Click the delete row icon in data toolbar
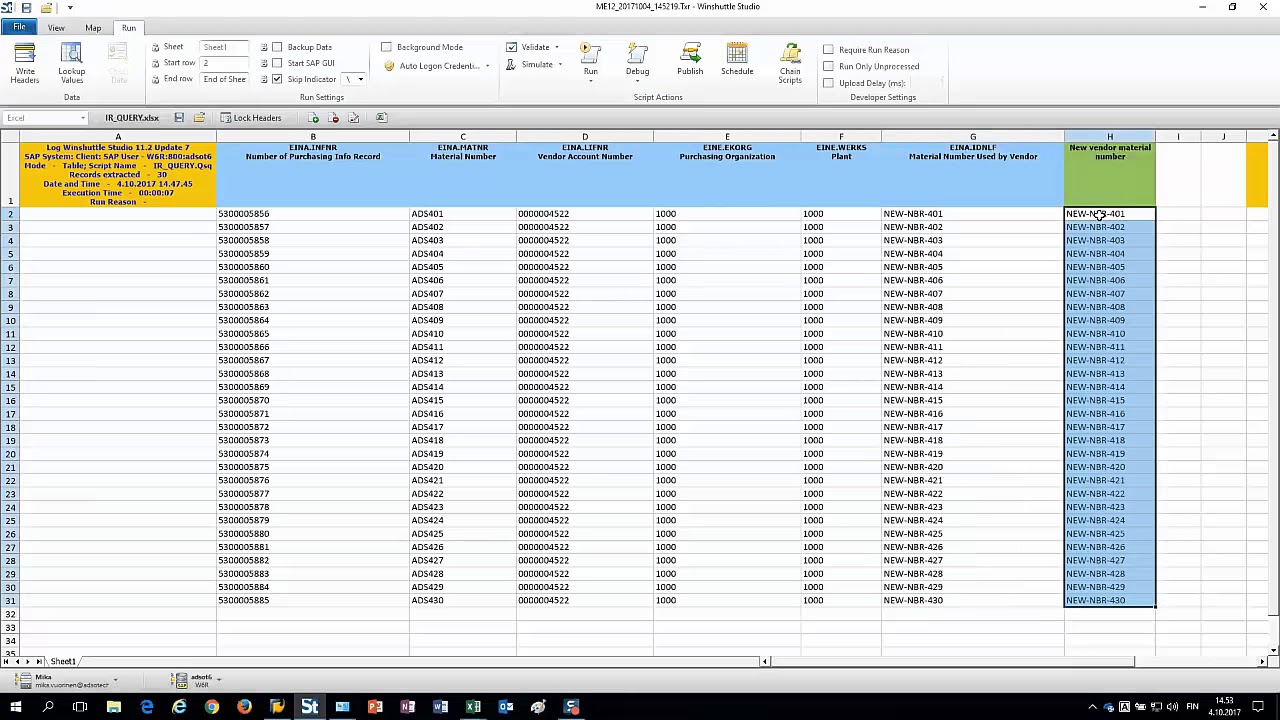This screenshot has width=1280, height=720. pyautogui.click(x=334, y=118)
